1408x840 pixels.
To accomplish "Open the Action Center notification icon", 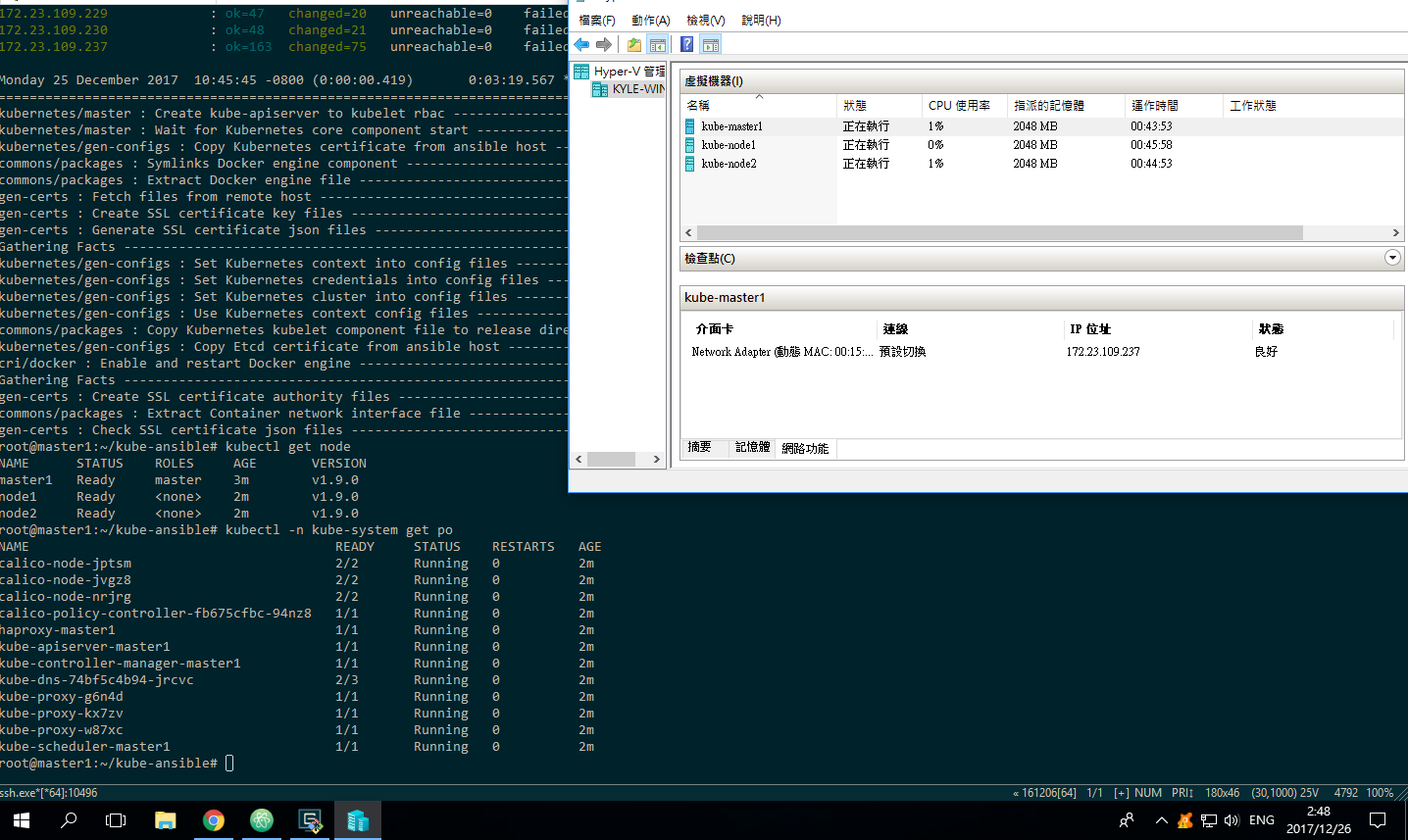I will 1378,820.
